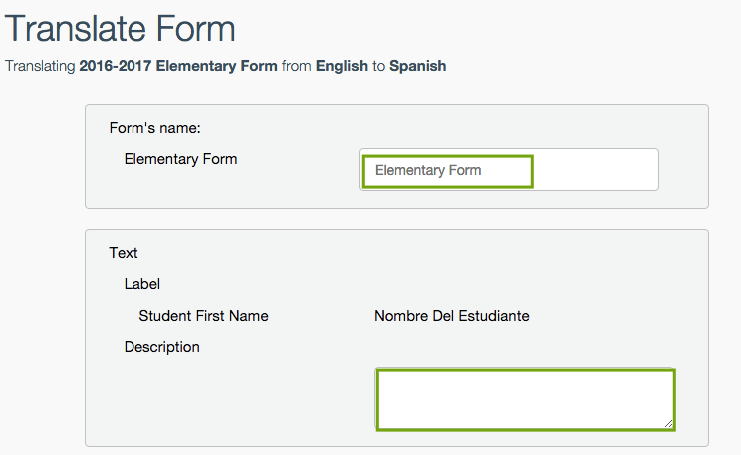The width and height of the screenshot is (741, 455).
Task: Click the resize handle on Description textarea
Action: pyautogui.click(x=668, y=424)
